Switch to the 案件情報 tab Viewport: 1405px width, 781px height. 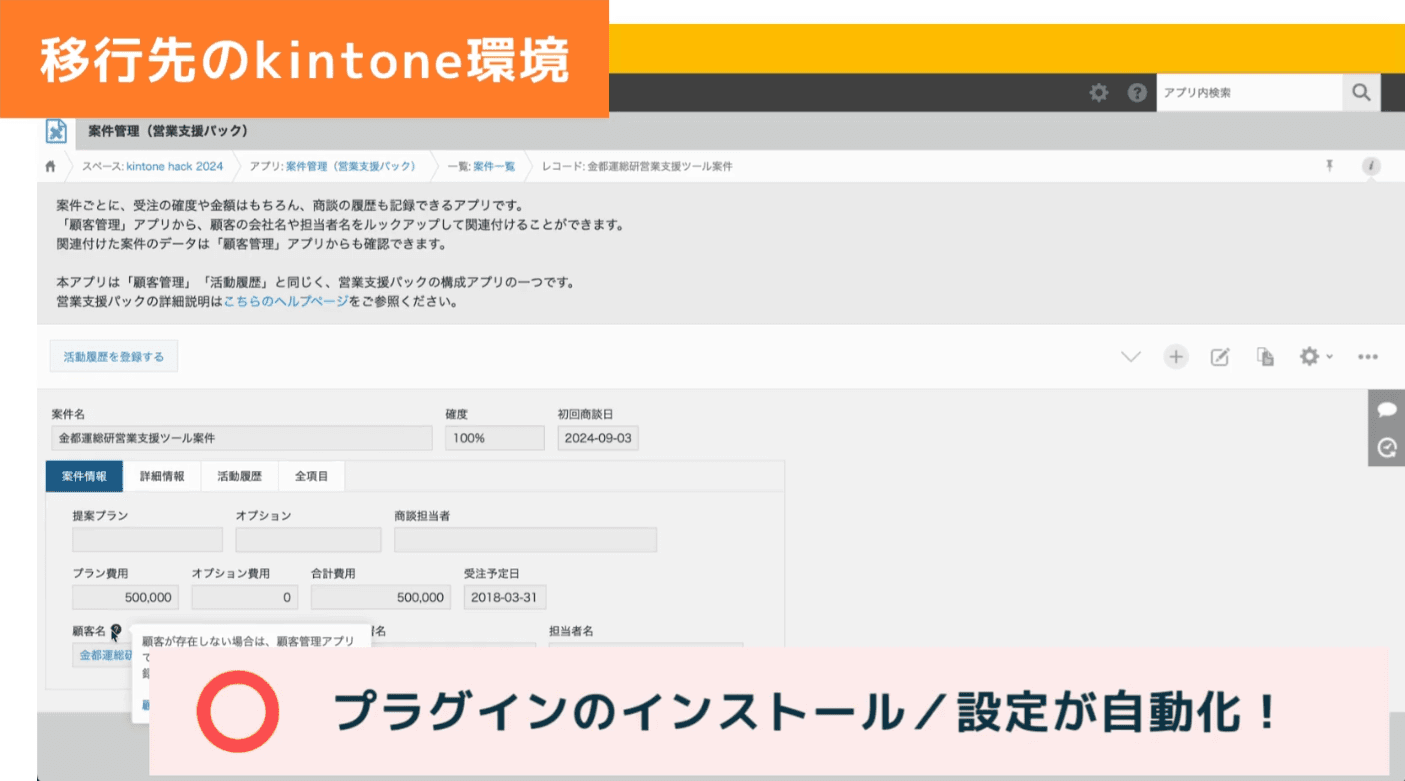tap(84, 476)
